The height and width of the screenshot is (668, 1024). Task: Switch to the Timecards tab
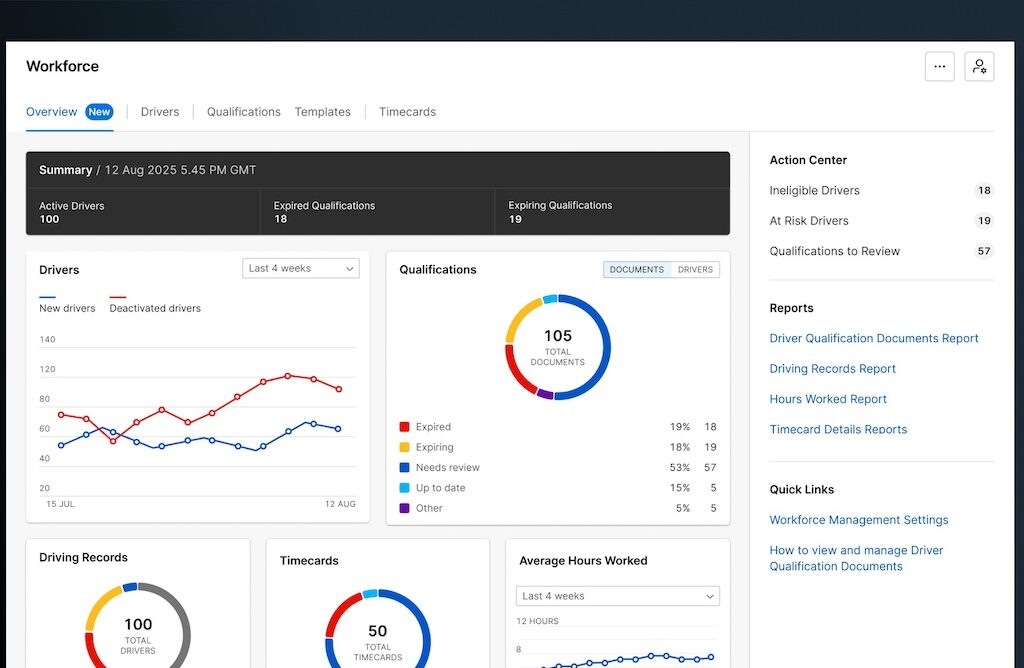(408, 112)
